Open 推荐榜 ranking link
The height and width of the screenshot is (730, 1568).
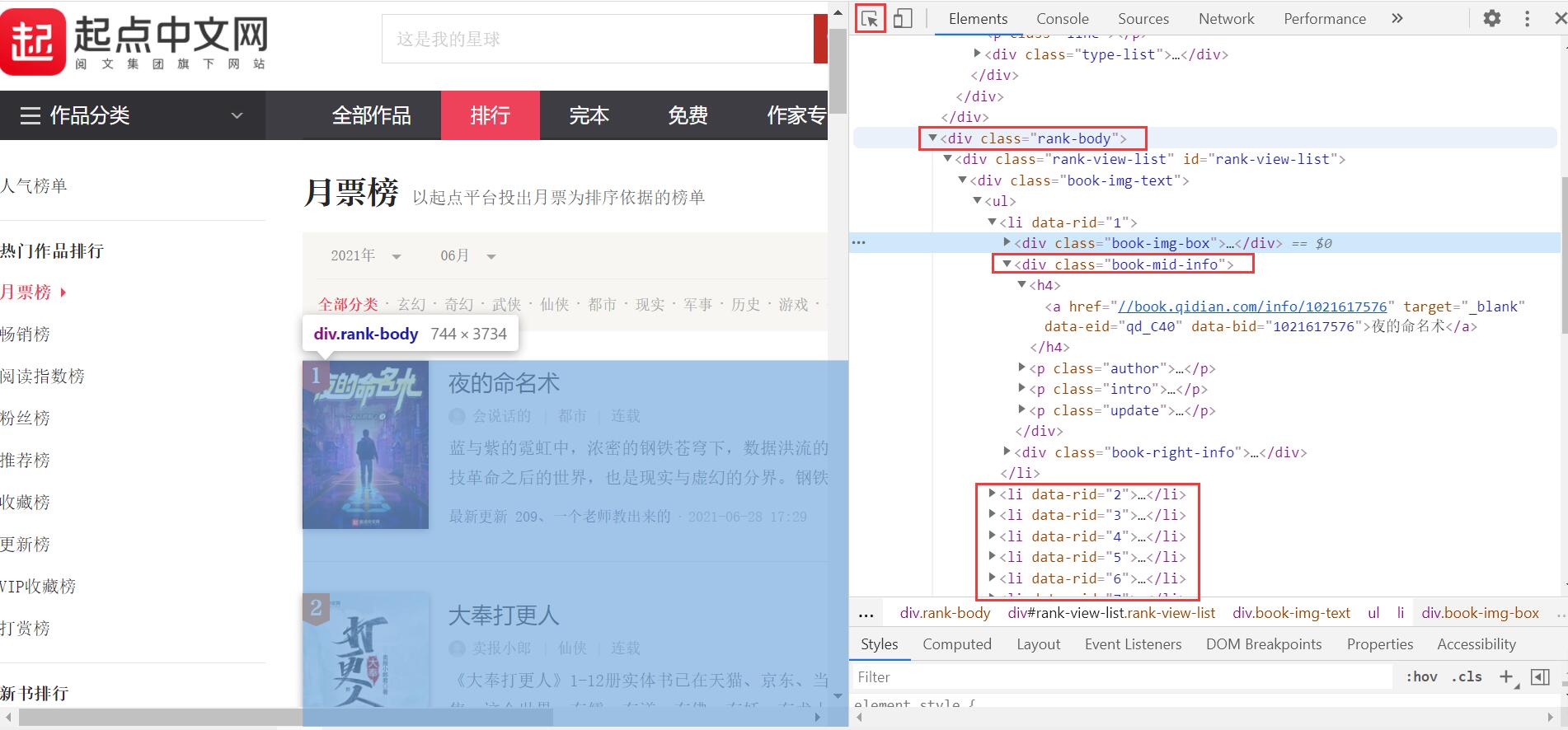[x=25, y=460]
